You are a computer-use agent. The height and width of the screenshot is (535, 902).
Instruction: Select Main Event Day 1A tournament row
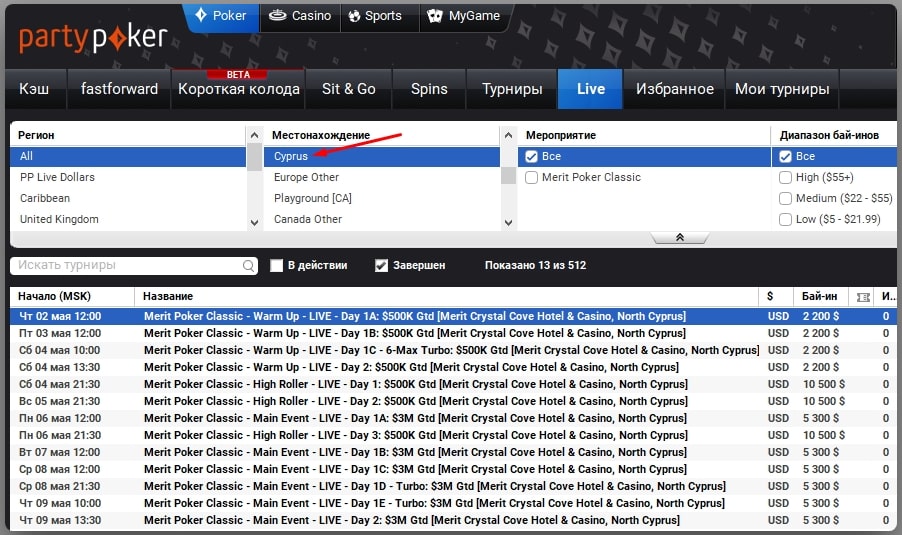(x=453, y=418)
